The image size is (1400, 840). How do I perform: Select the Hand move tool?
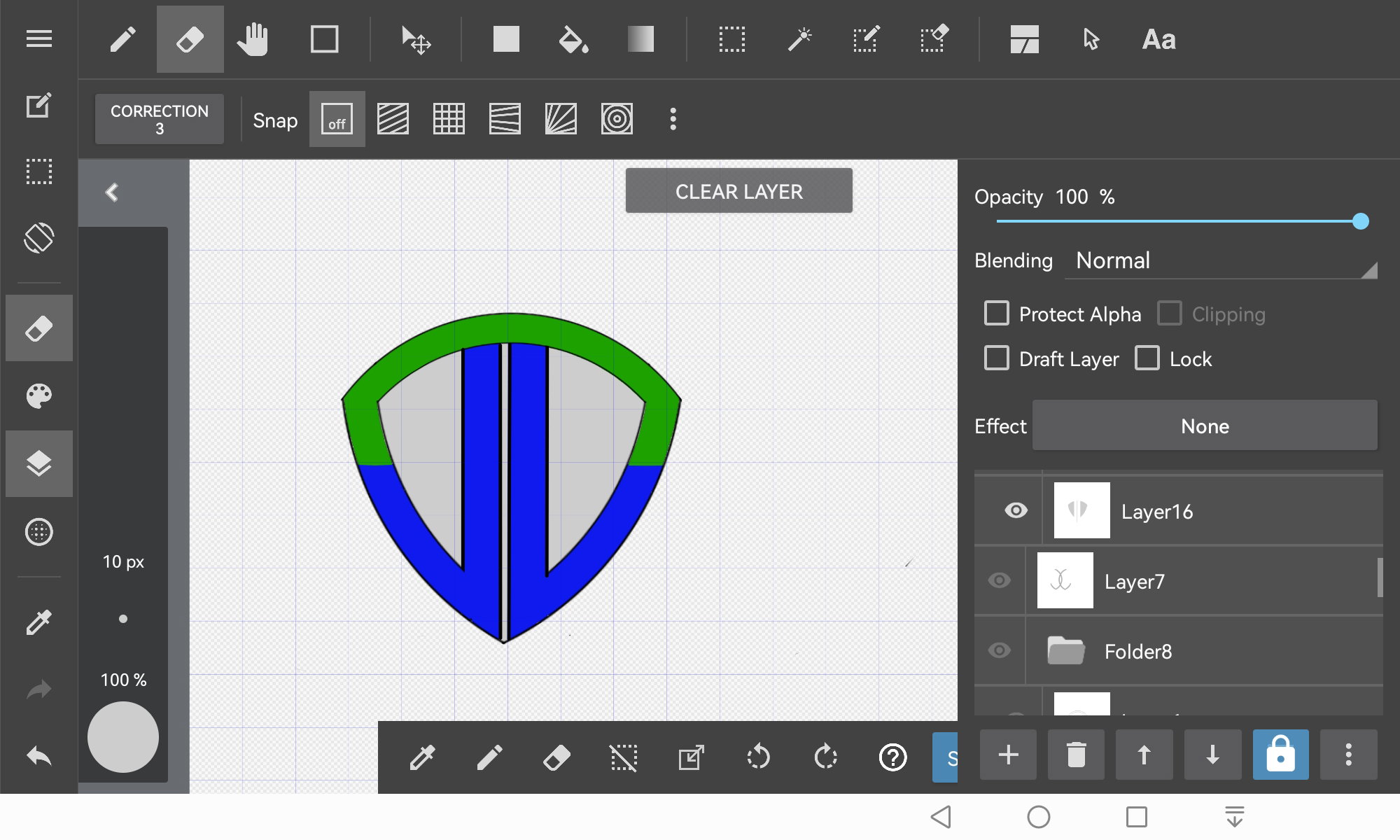pos(253,39)
